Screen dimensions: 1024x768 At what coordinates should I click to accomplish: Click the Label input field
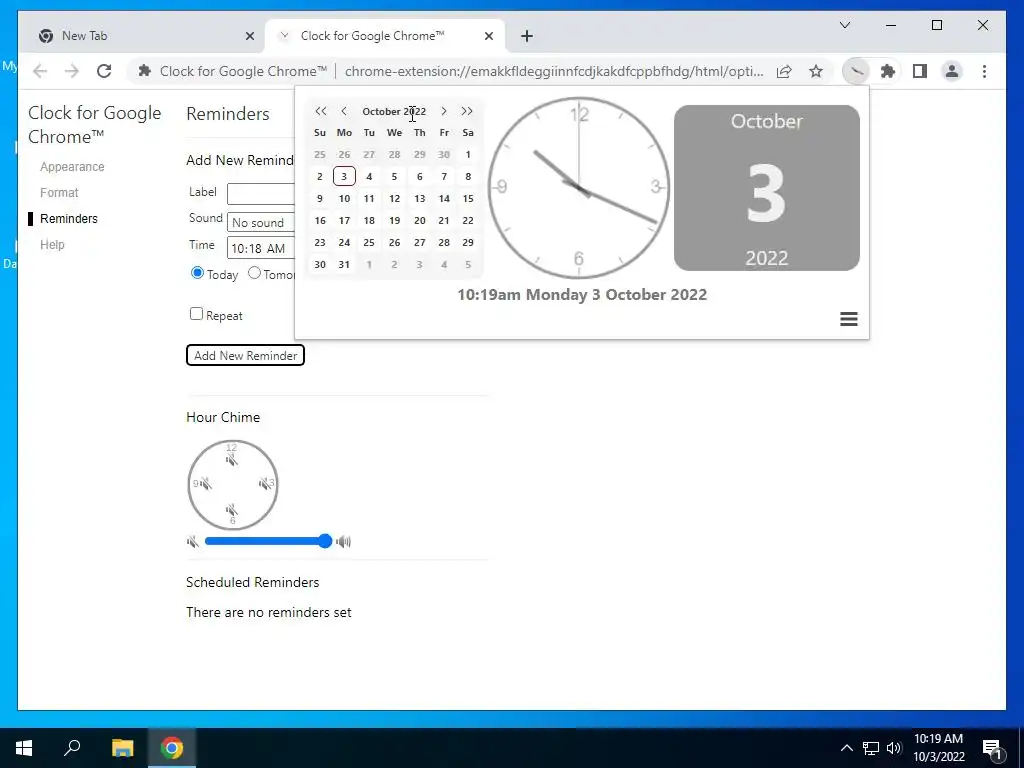click(261, 194)
